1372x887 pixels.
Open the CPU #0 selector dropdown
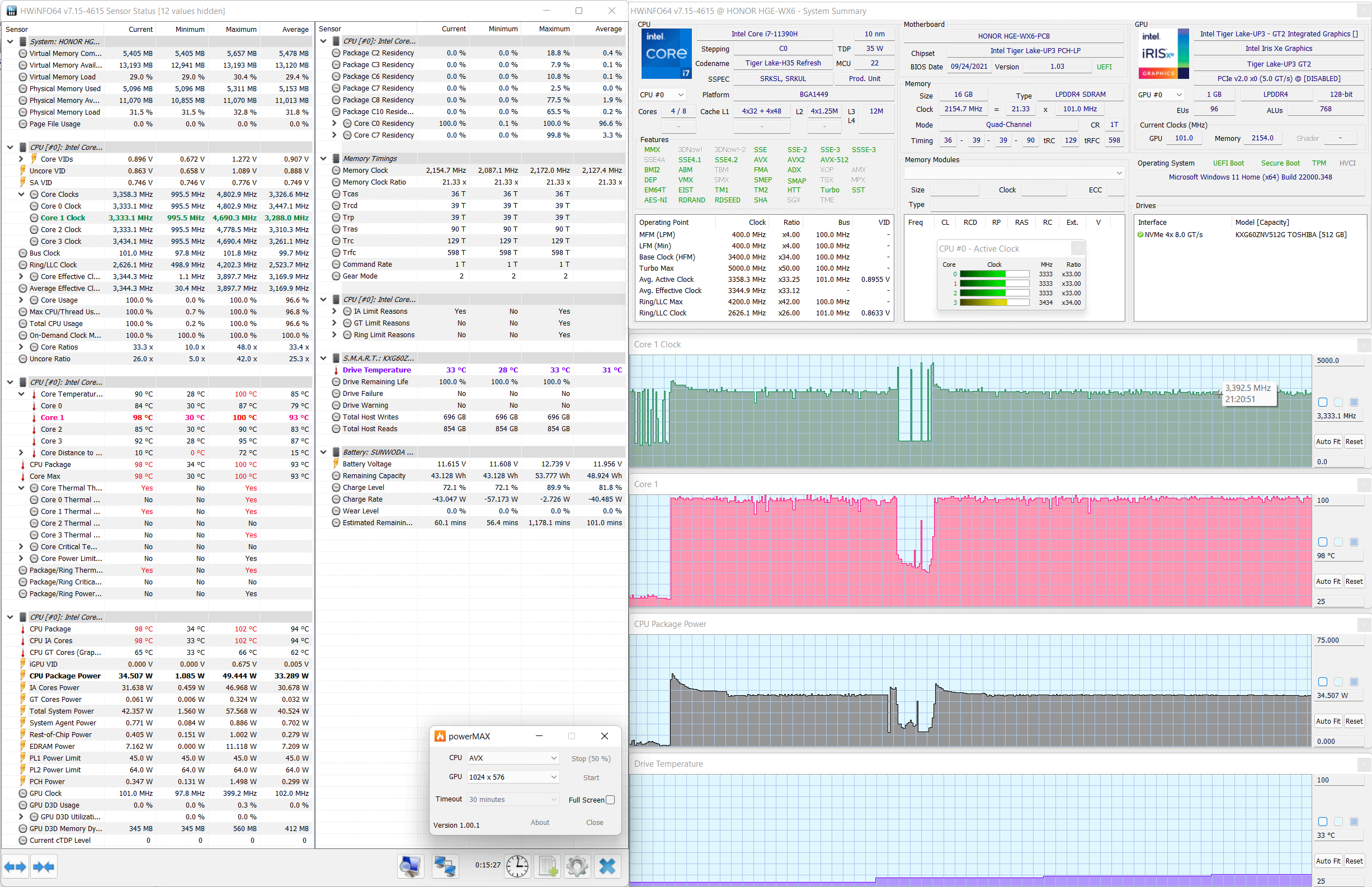click(x=662, y=95)
